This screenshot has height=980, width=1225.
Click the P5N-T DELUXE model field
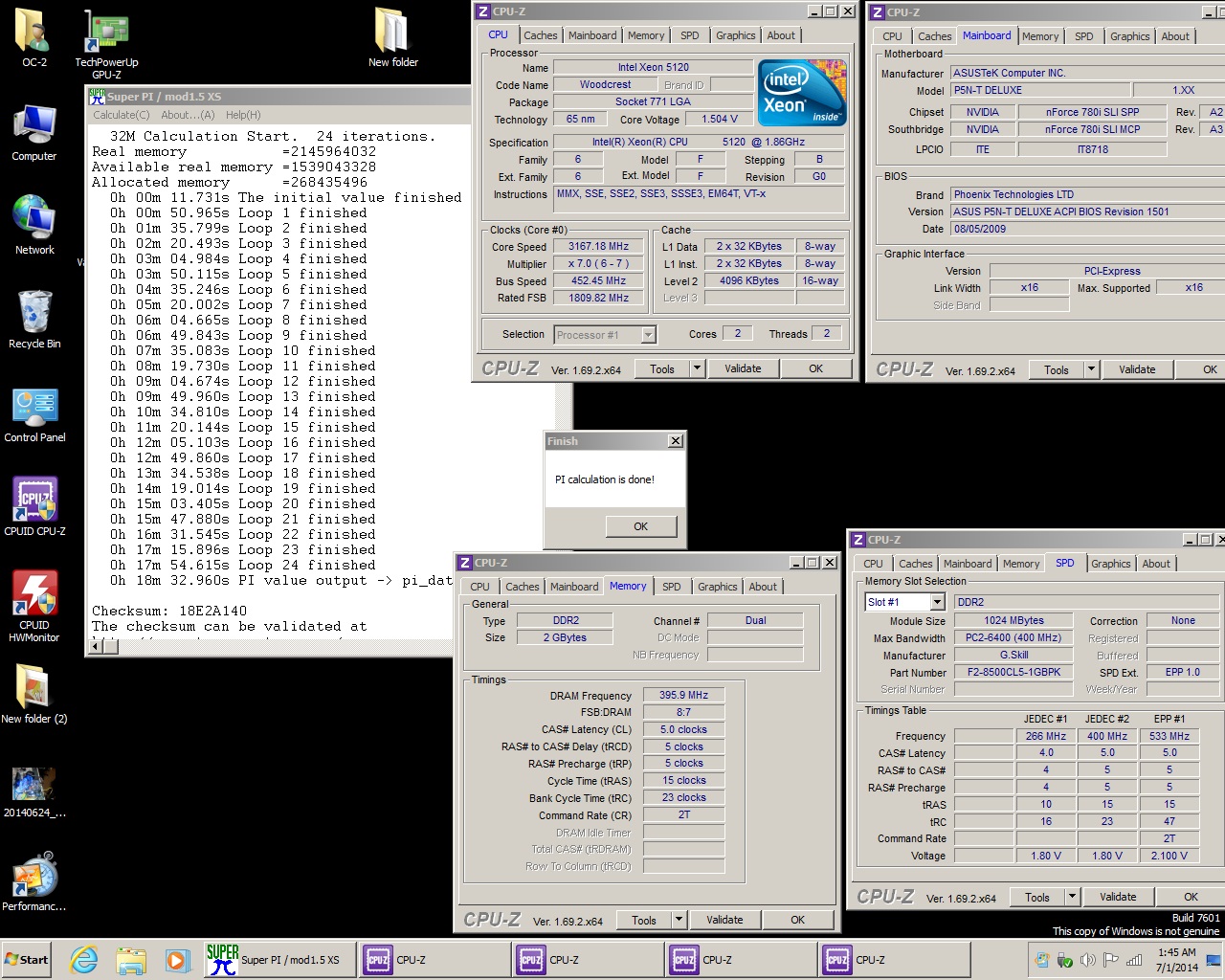pos(1039,90)
